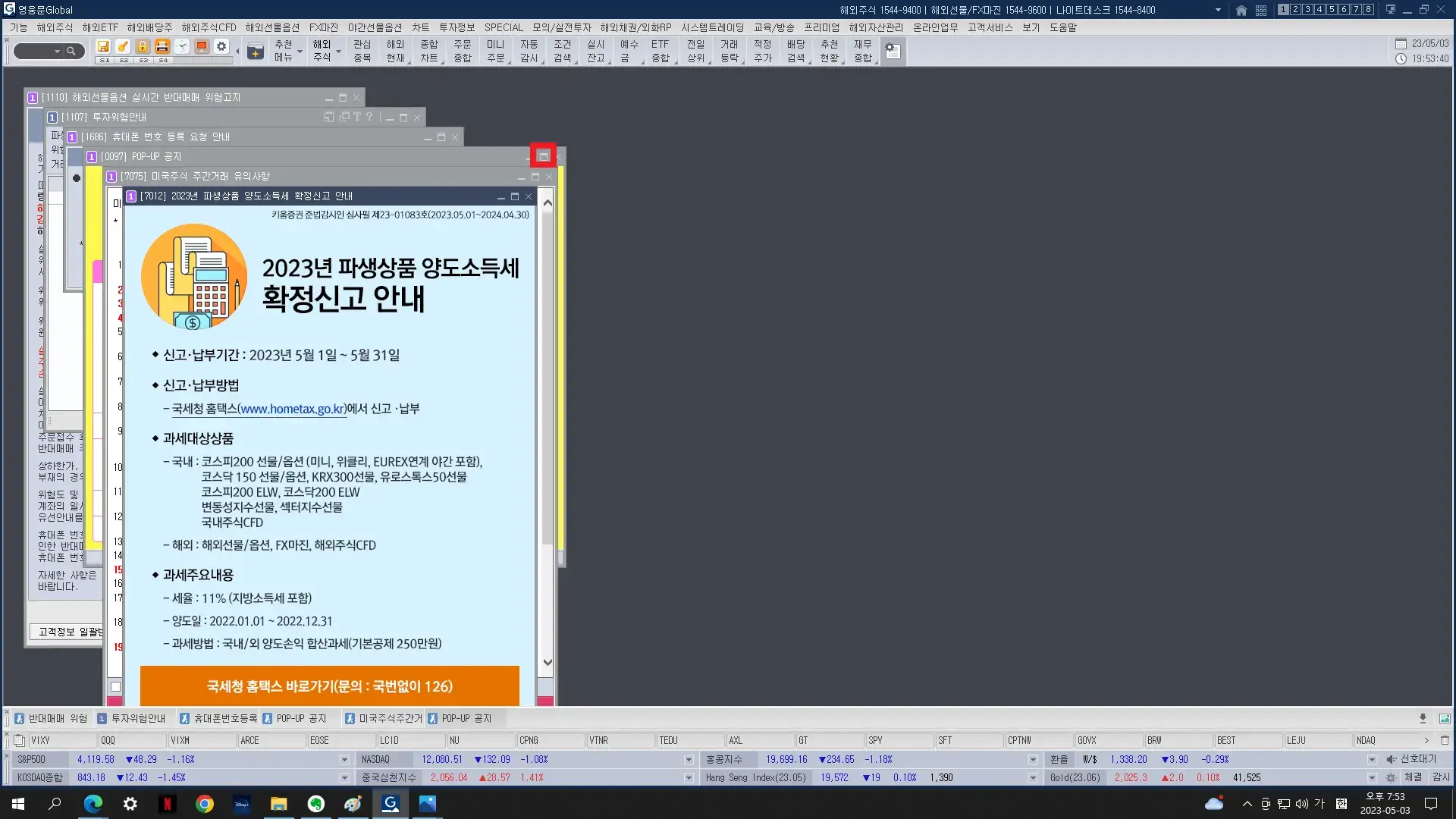Expand the 중국심천지수 row dropdown
The image size is (1456, 819).
689,777
